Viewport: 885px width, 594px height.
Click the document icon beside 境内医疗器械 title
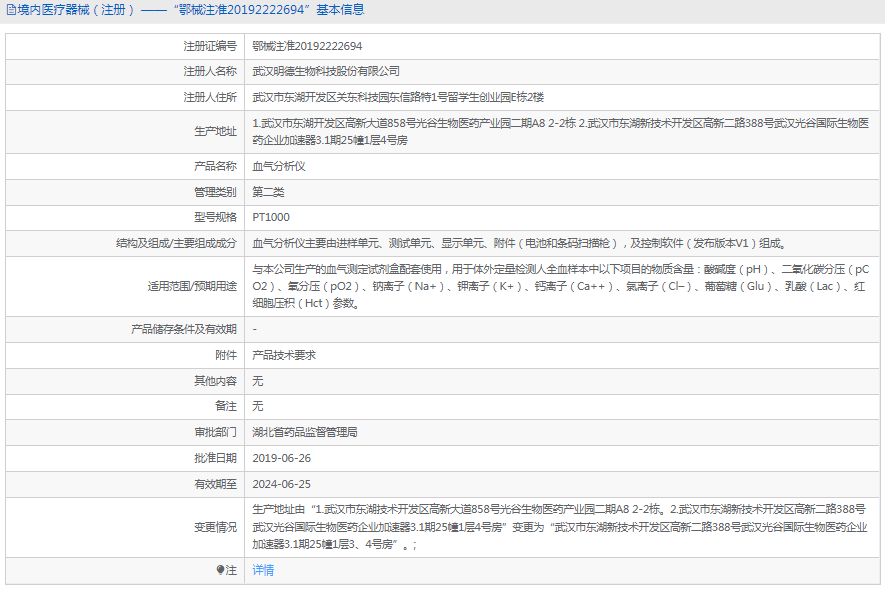click(x=11, y=10)
